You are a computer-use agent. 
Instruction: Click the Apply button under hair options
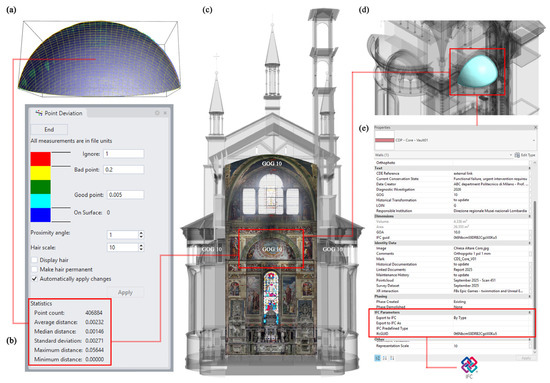(x=125, y=292)
